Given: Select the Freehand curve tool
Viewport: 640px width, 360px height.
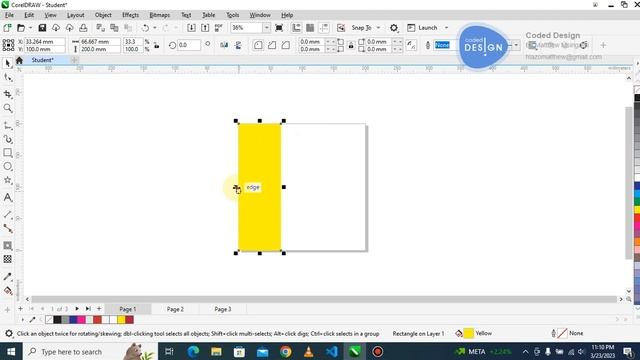Looking at the screenshot, I should click(8, 125).
